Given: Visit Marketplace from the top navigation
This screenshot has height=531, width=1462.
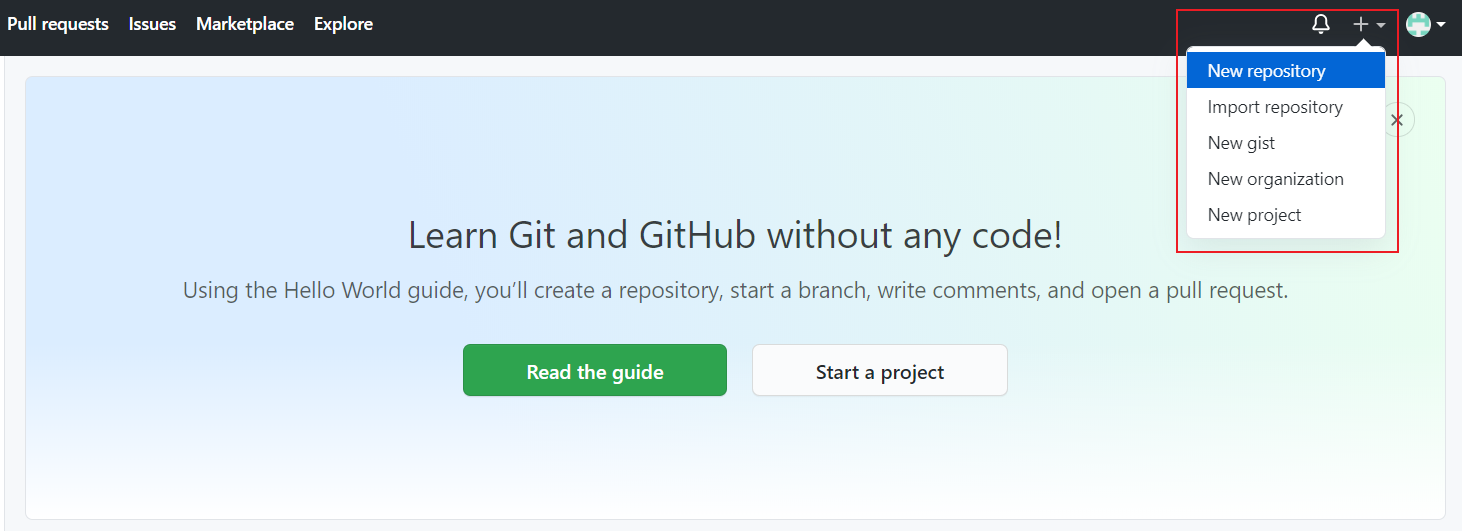Looking at the screenshot, I should point(245,24).
